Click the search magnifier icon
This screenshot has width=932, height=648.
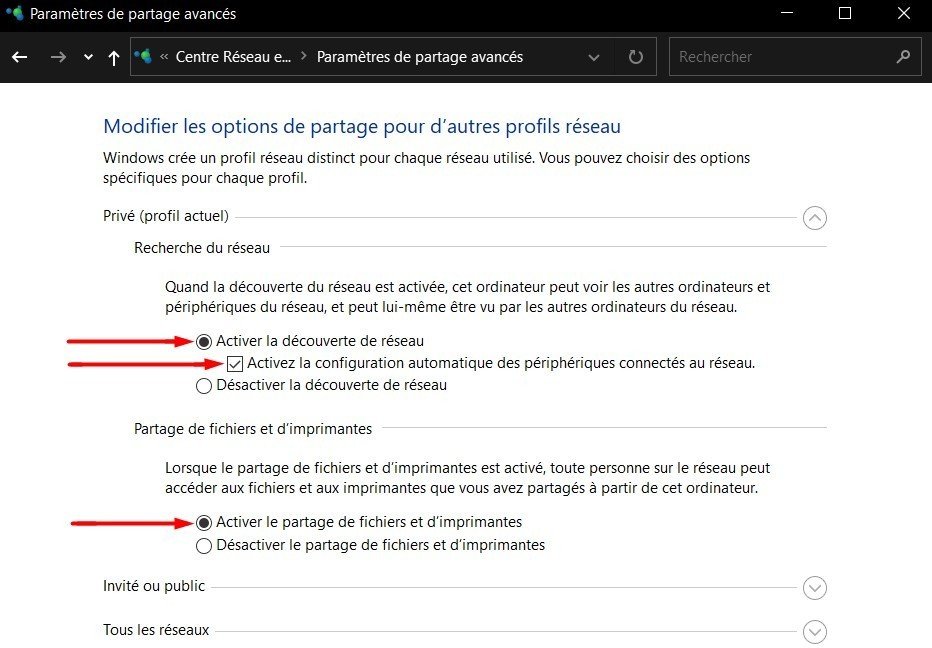pyautogui.click(x=903, y=56)
